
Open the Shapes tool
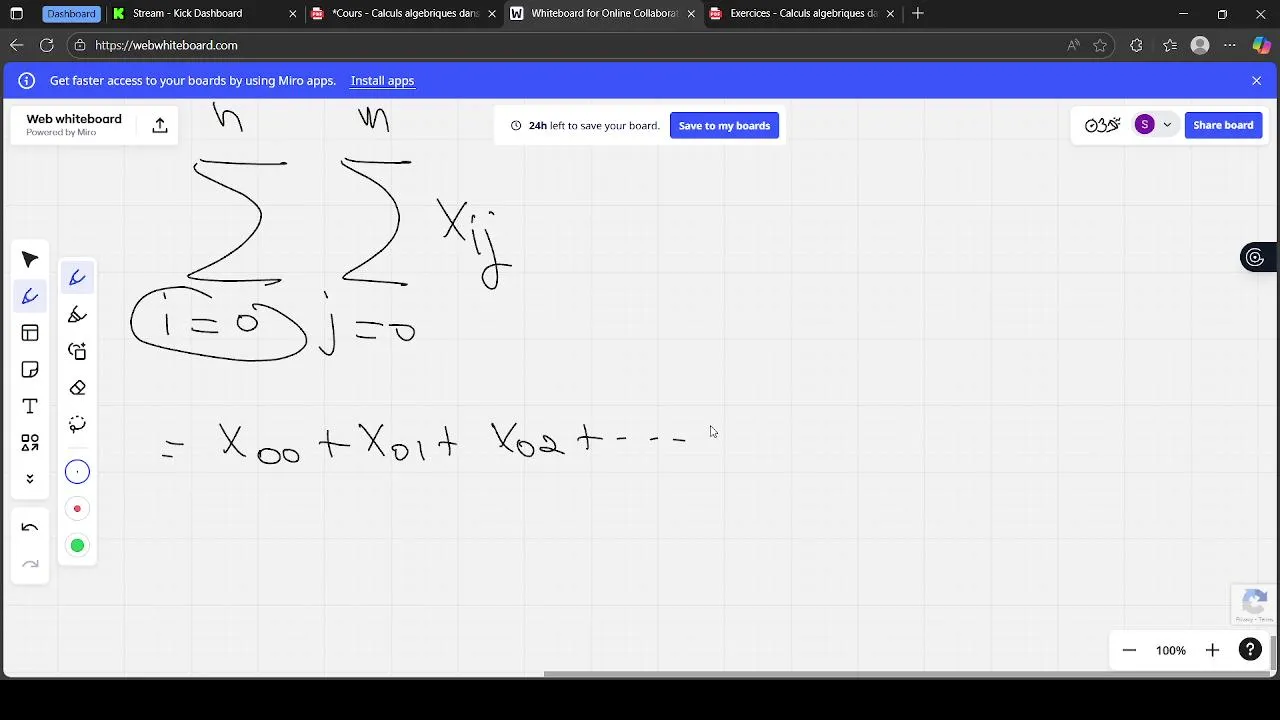(x=30, y=443)
